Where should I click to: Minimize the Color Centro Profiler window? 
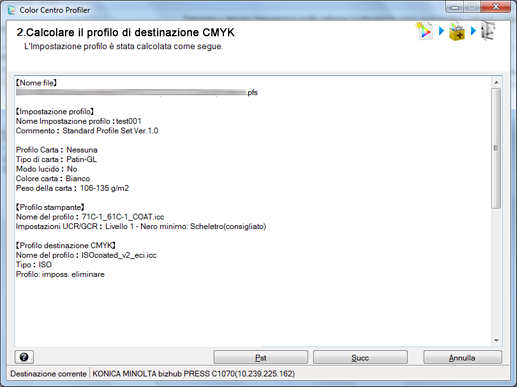pos(456,7)
